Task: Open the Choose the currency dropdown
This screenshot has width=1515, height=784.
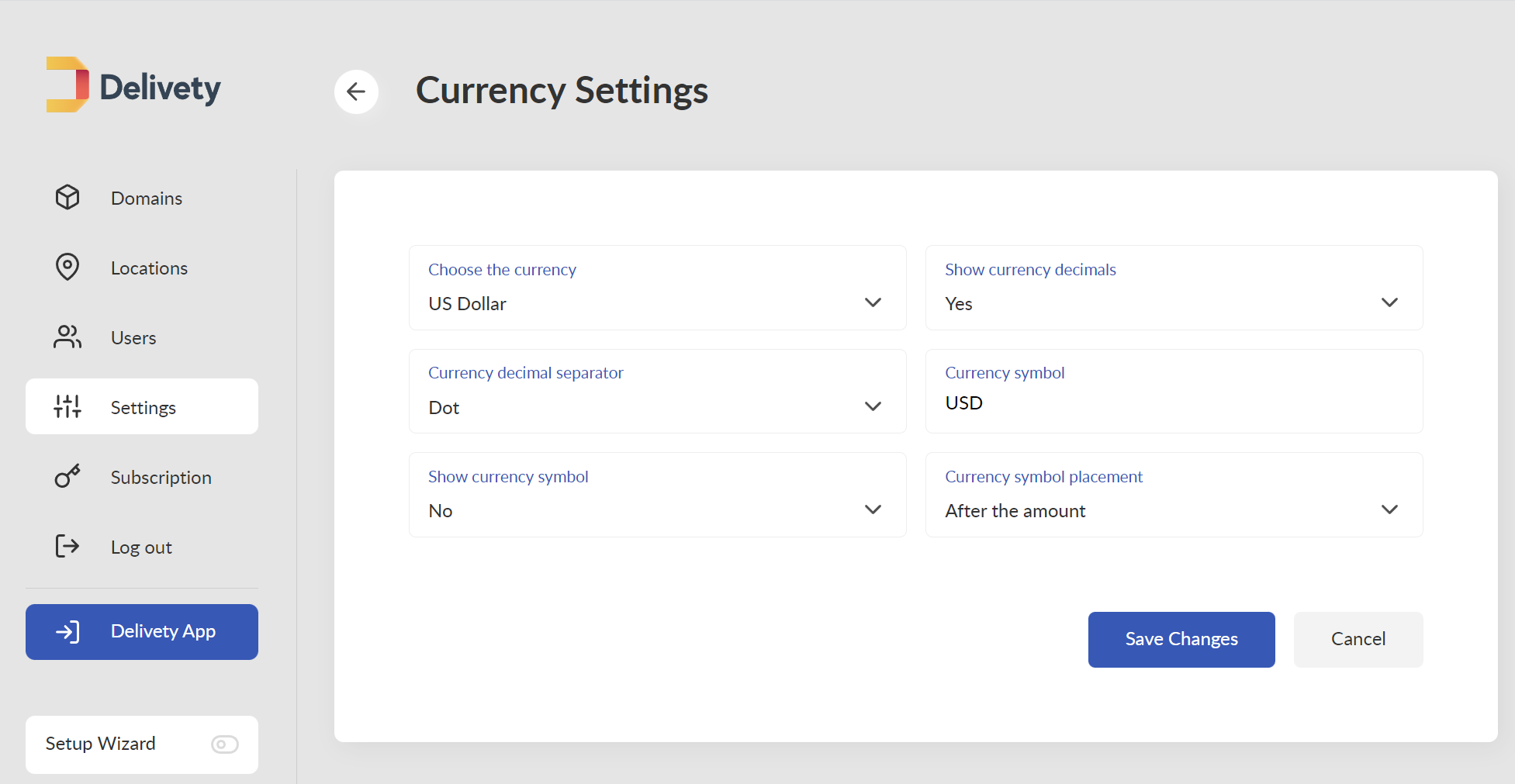Action: click(658, 288)
